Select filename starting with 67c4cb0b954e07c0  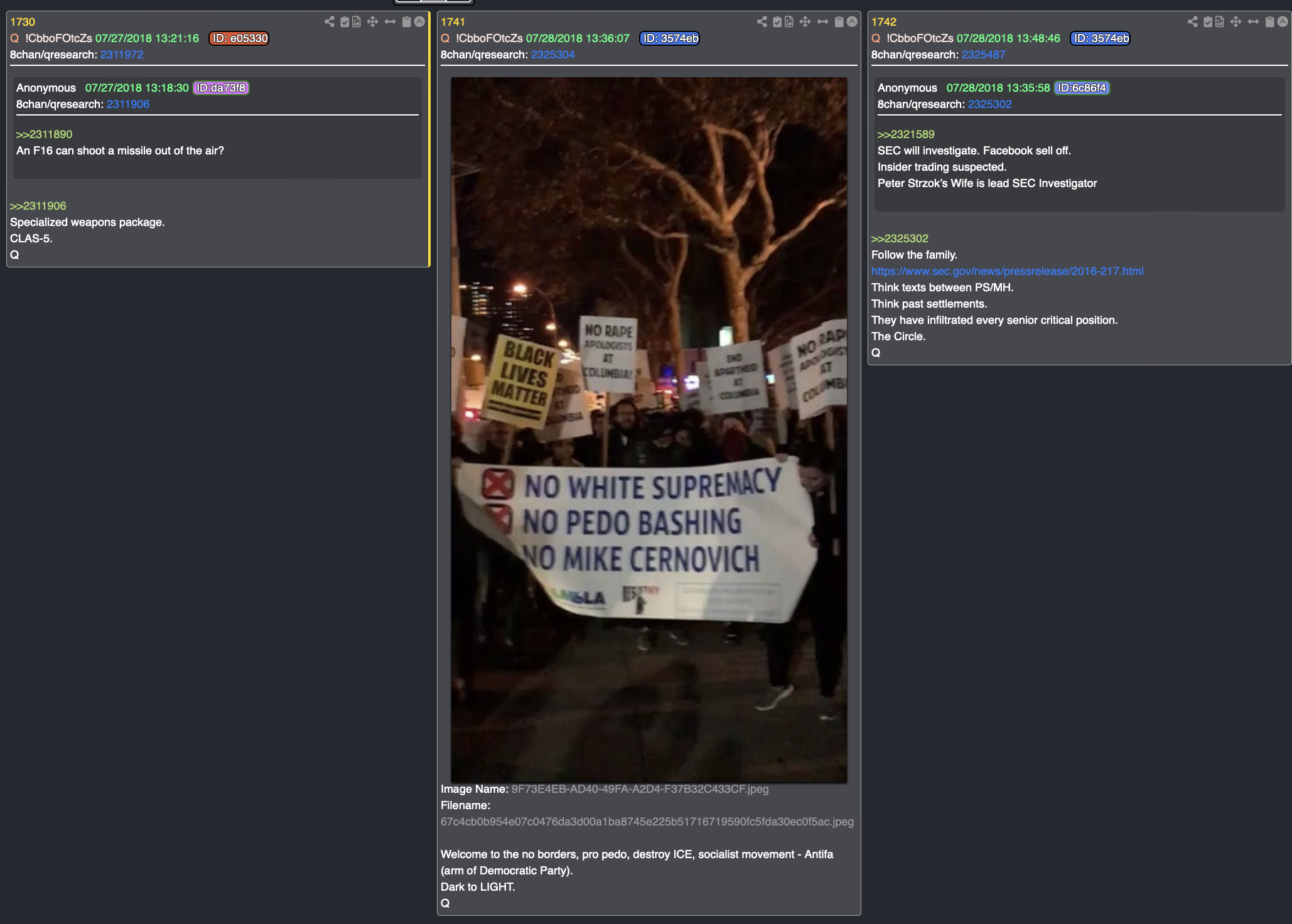tap(647, 822)
